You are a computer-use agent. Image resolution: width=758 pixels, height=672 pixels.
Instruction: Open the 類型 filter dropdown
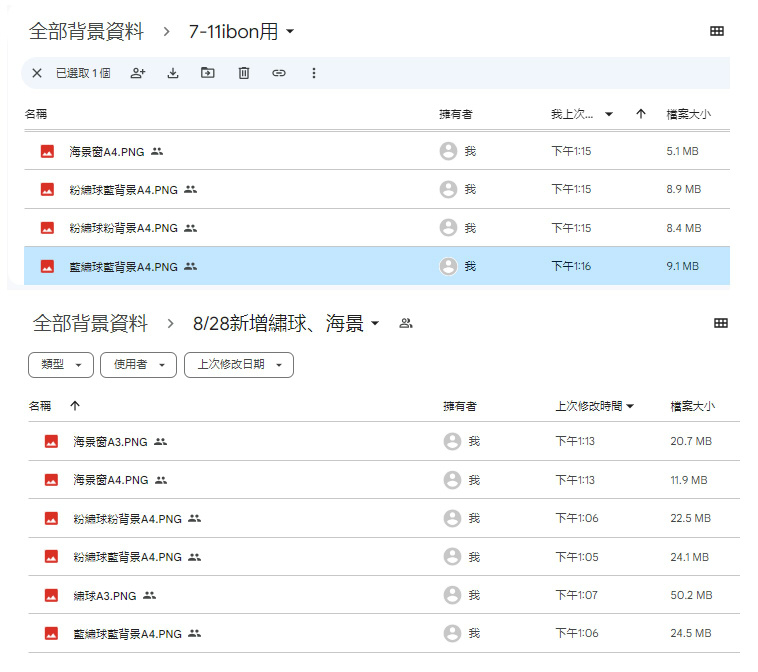(x=61, y=365)
